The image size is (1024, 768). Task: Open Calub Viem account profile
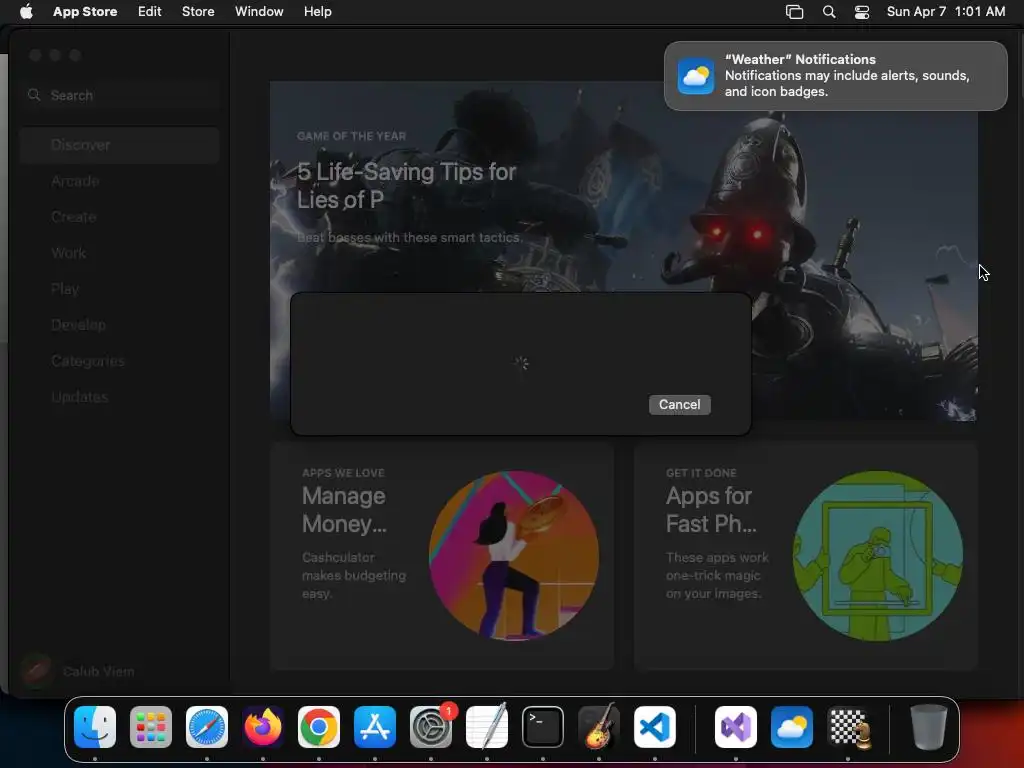pos(78,671)
